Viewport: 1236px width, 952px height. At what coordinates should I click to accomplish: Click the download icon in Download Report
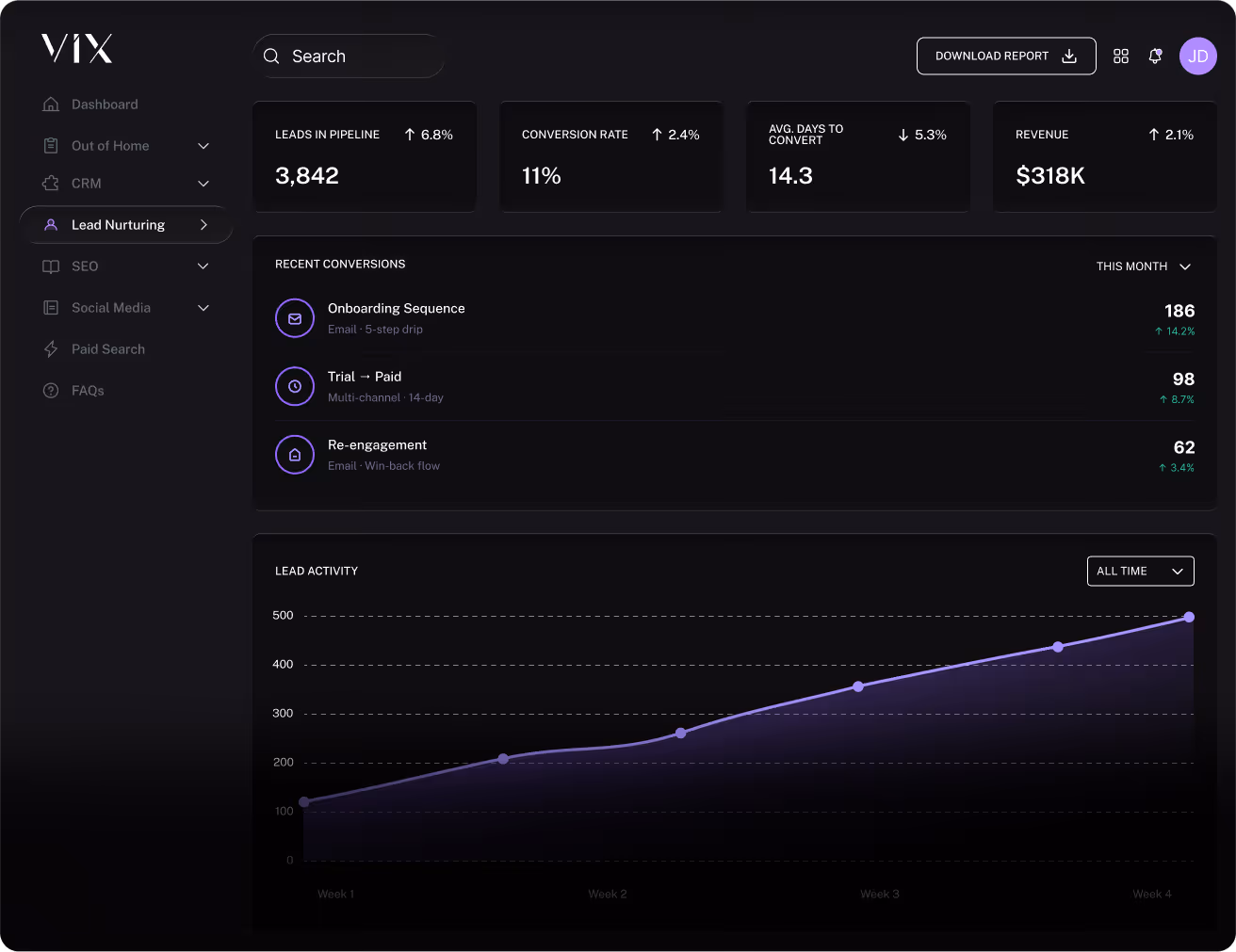pos(1069,56)
